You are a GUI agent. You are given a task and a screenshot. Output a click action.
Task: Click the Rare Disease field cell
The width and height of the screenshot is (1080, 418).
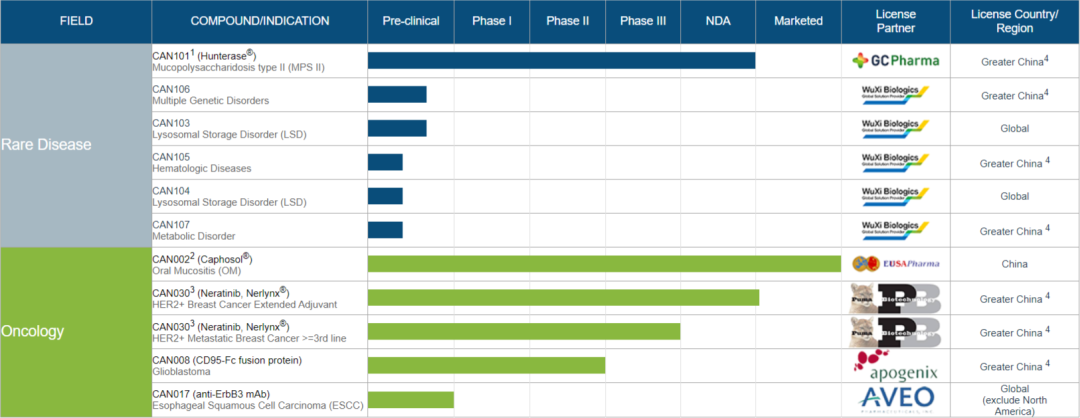click(x=76, y=145)
